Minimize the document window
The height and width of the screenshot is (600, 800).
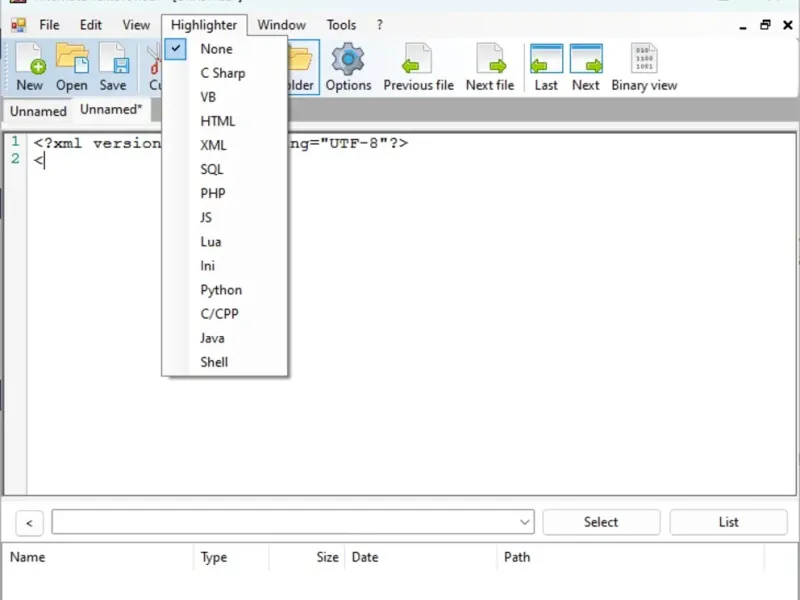point(743,26)
